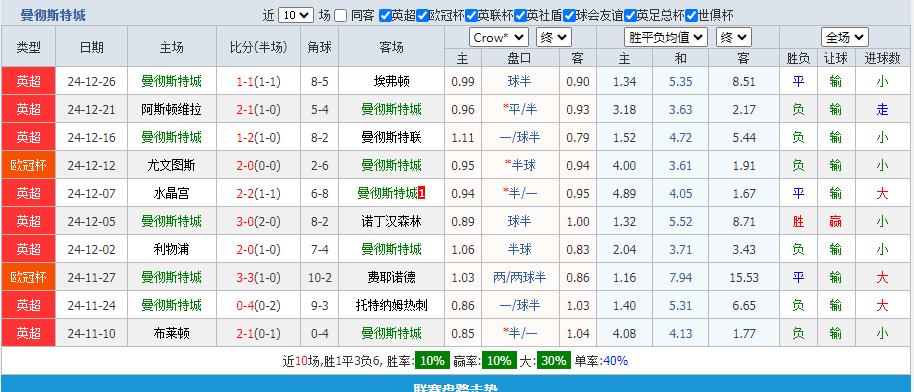Viewport: 914px width, 392px height.
Task: Click the 大 goals result on 水晶宫 row
Action: click(x=882, y=194)
